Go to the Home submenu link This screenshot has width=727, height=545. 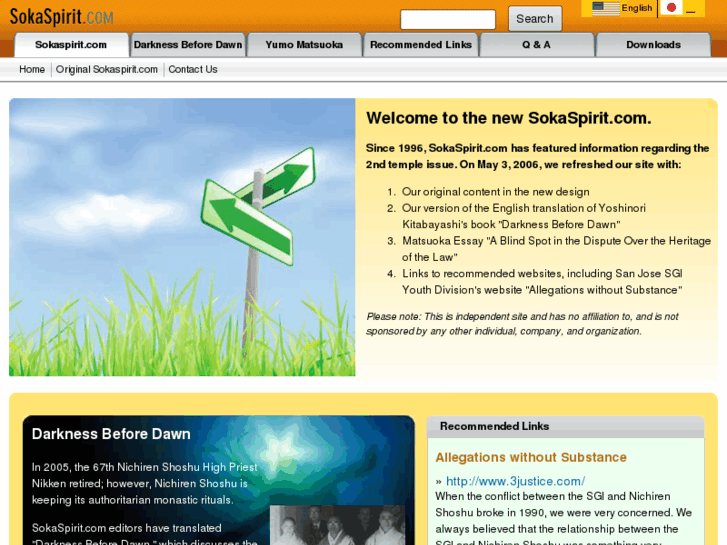[32, 70]
